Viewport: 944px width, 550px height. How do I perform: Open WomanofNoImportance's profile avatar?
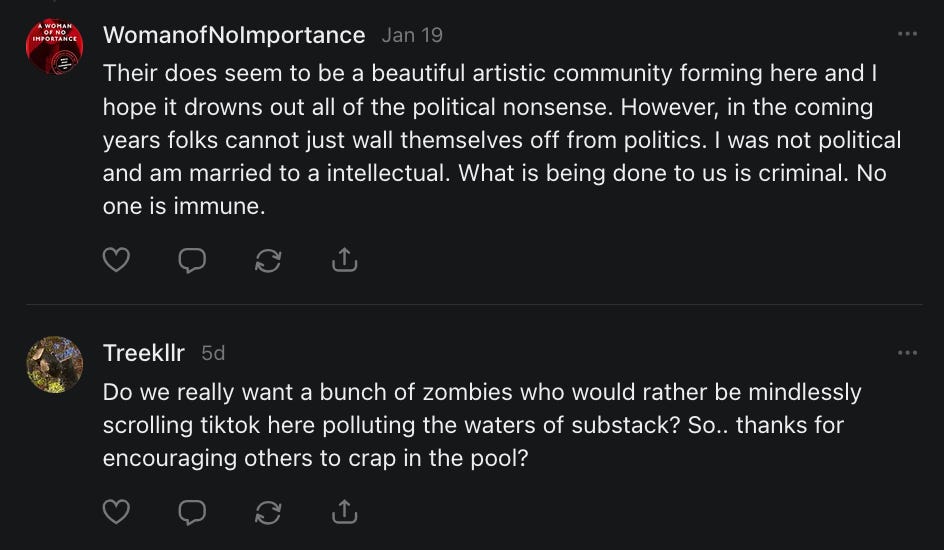(x=54, y=46)
